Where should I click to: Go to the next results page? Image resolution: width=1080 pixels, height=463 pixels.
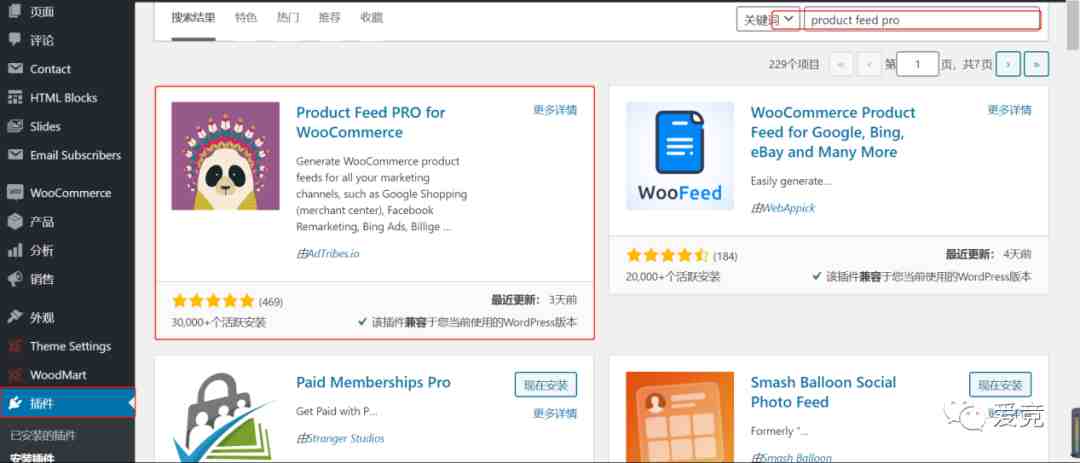click(x=1008, y=64)
